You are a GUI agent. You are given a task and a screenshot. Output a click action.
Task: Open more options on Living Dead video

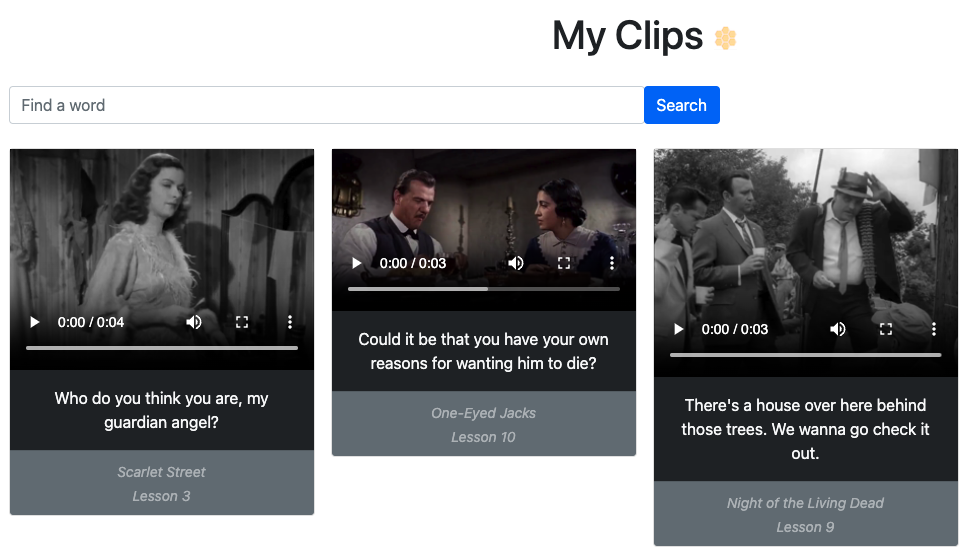[934, 329]
